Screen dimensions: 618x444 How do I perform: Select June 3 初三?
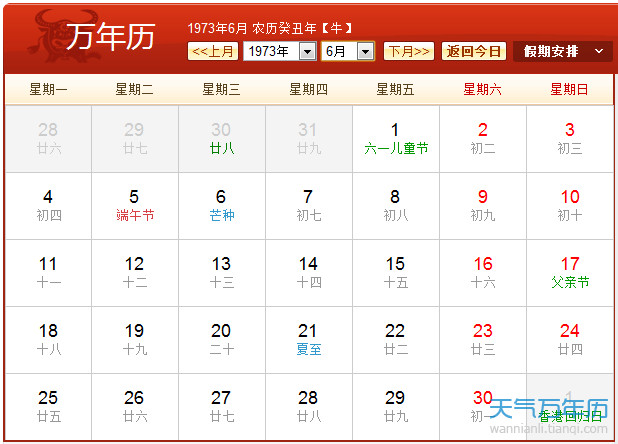coord(570,139)
